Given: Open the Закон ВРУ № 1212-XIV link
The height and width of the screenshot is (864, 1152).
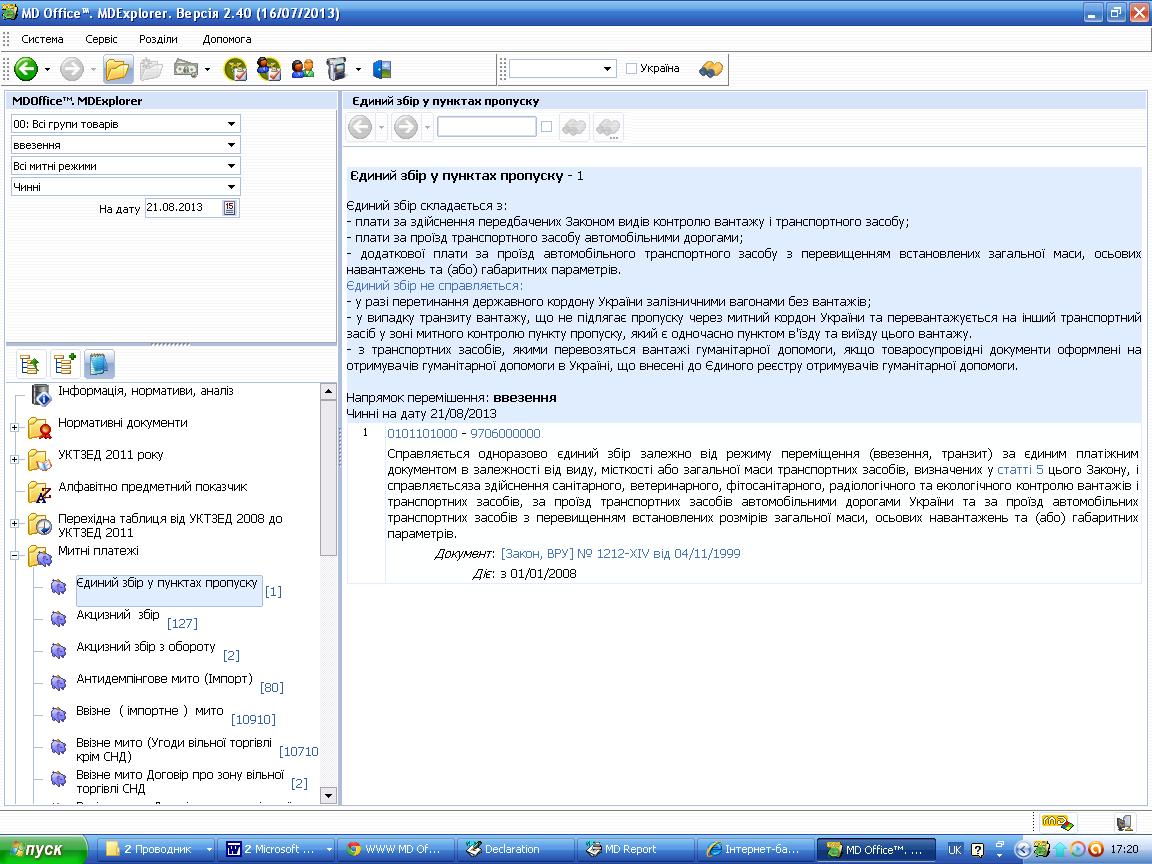Looking at the screenshot, I should point(621,553).
